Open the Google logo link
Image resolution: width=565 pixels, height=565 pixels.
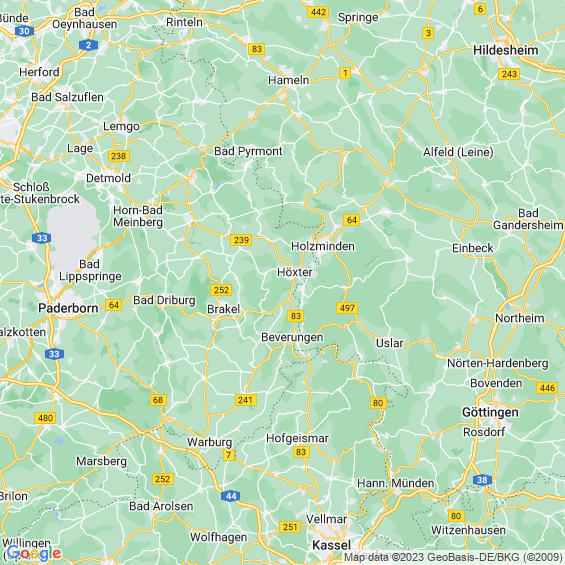34,553
